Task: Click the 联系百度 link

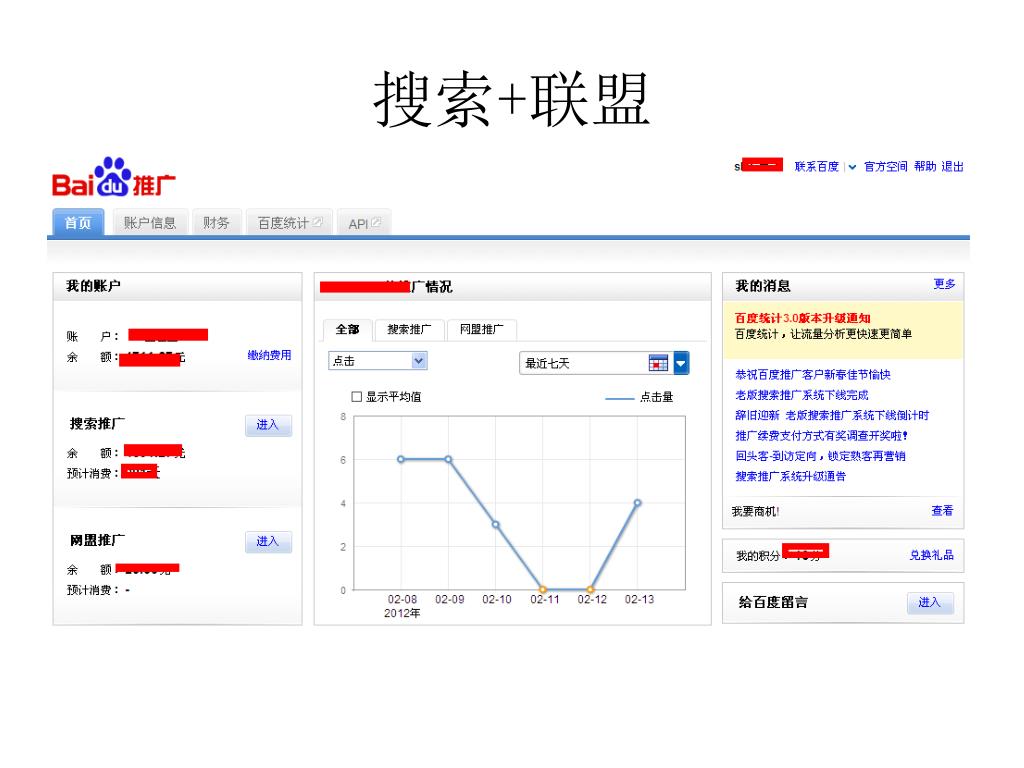Action: coord(816,167)
